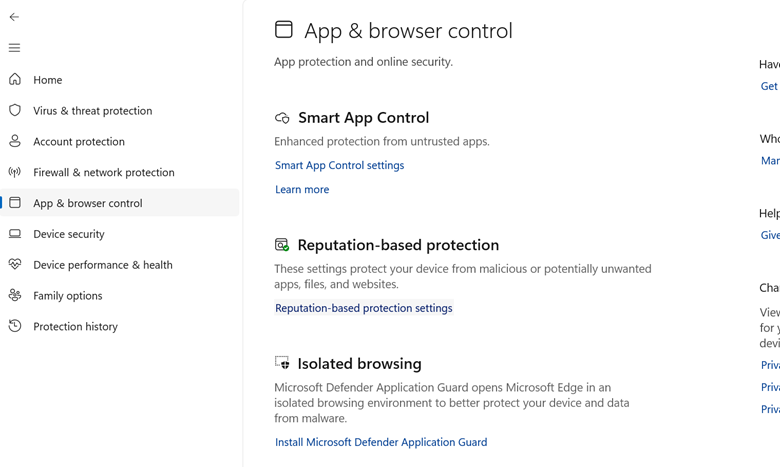Click the Isolated browsing heading
This screenshot has width=780, height=467.
pos(359,364)
